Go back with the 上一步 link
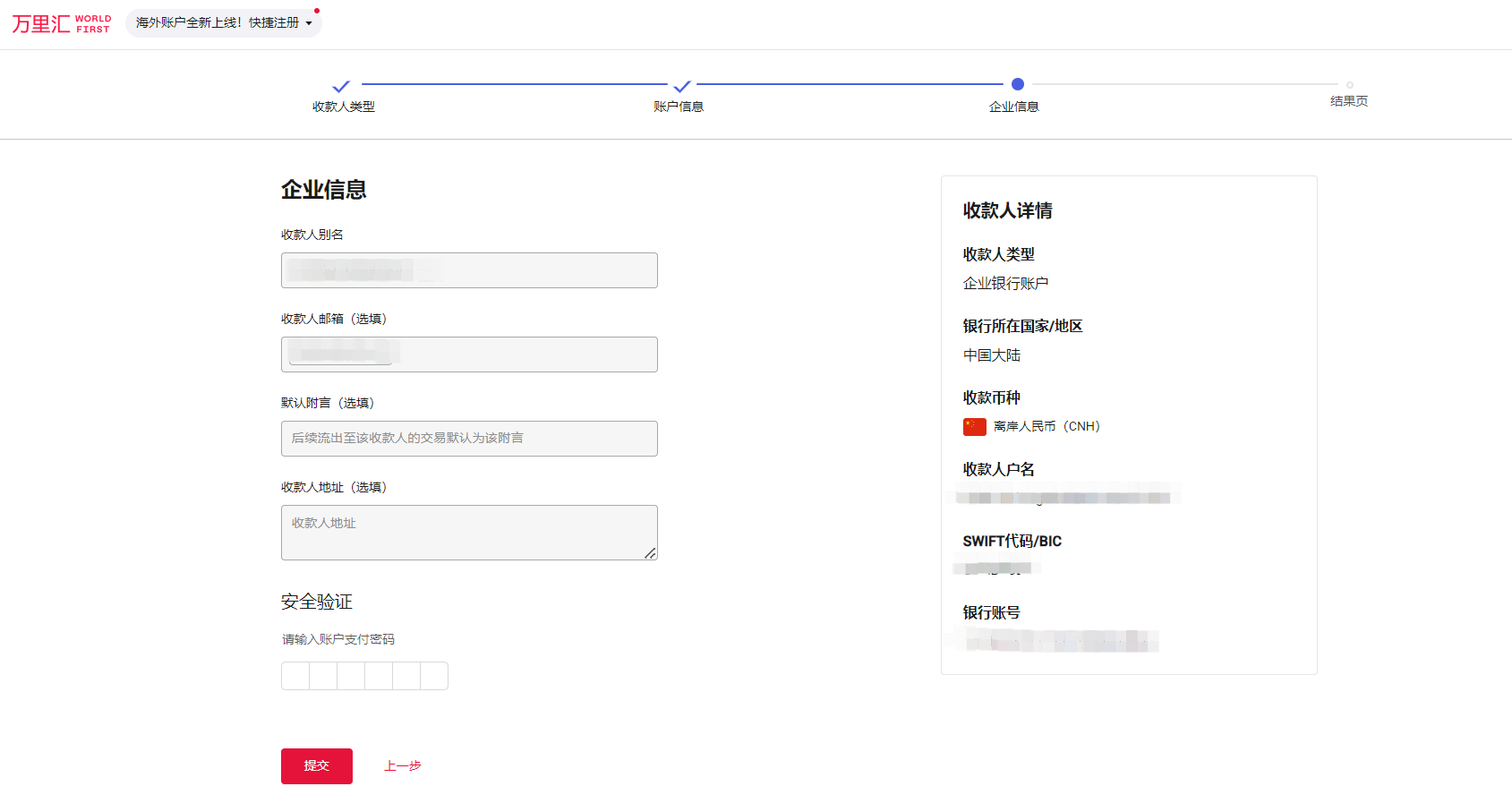The image size is (1512, 786). coord(402,766)
